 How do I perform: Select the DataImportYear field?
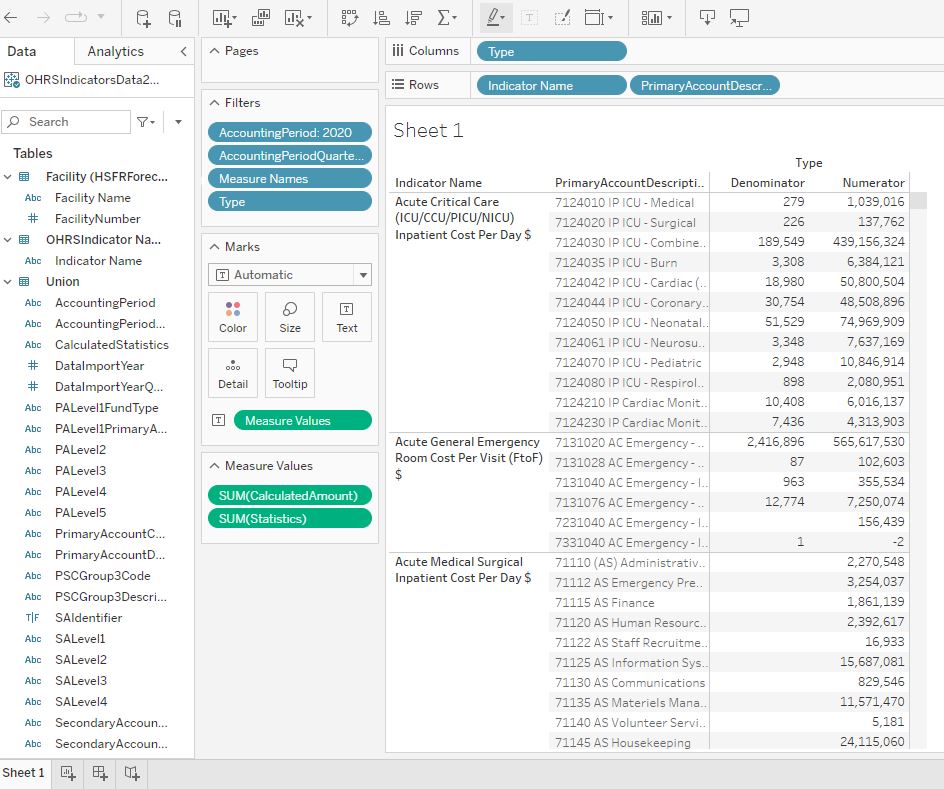(x=99, y=366)
